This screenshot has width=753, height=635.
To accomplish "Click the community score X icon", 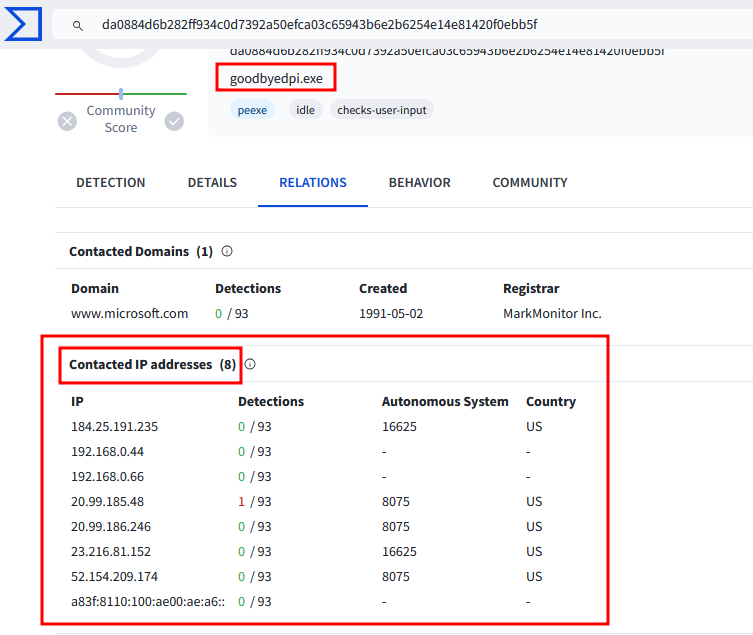I will click(x=67, y=121).
